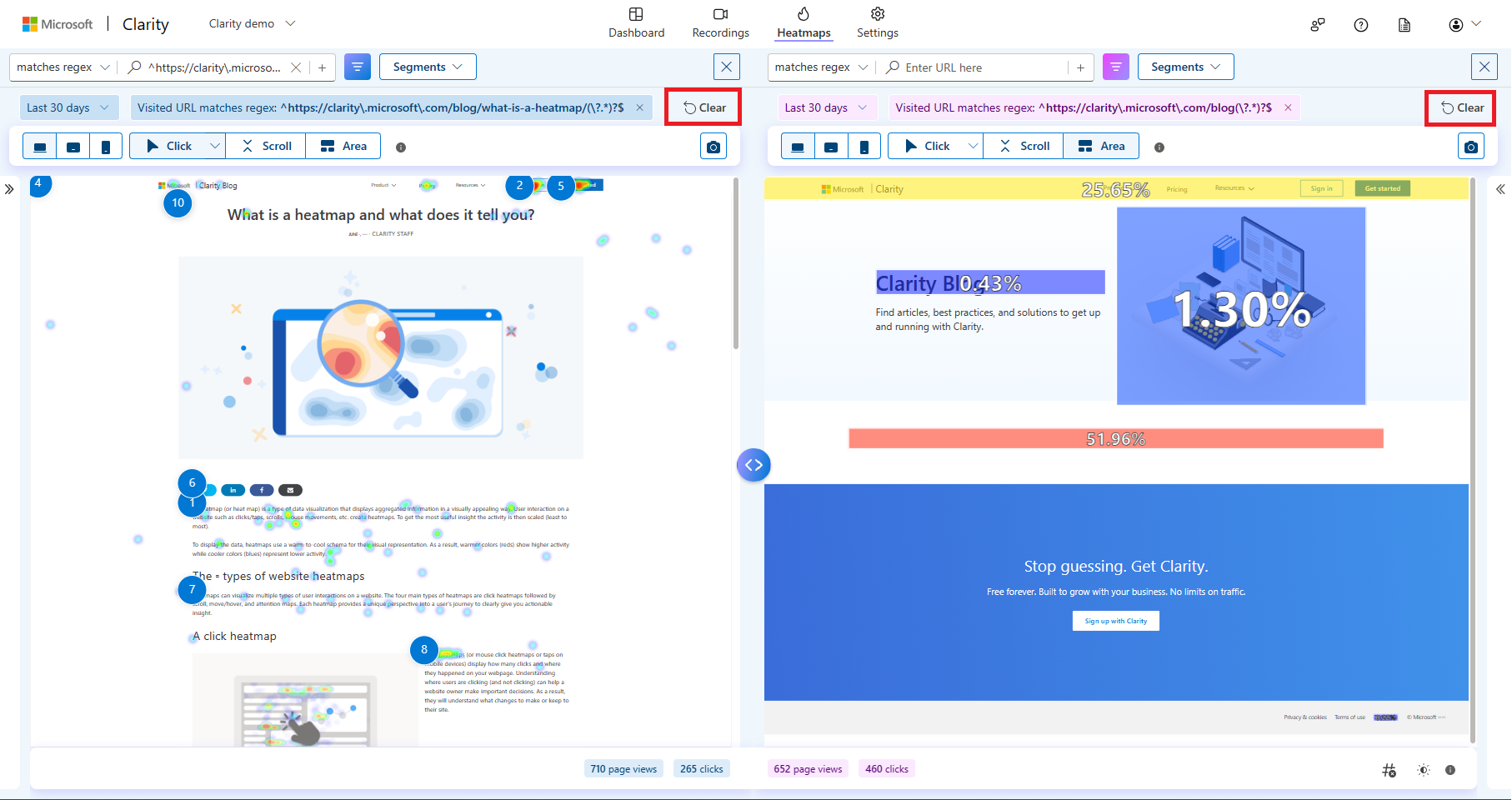
Task: Select the 25.65% yellow header area
Action: point(1116,189)
